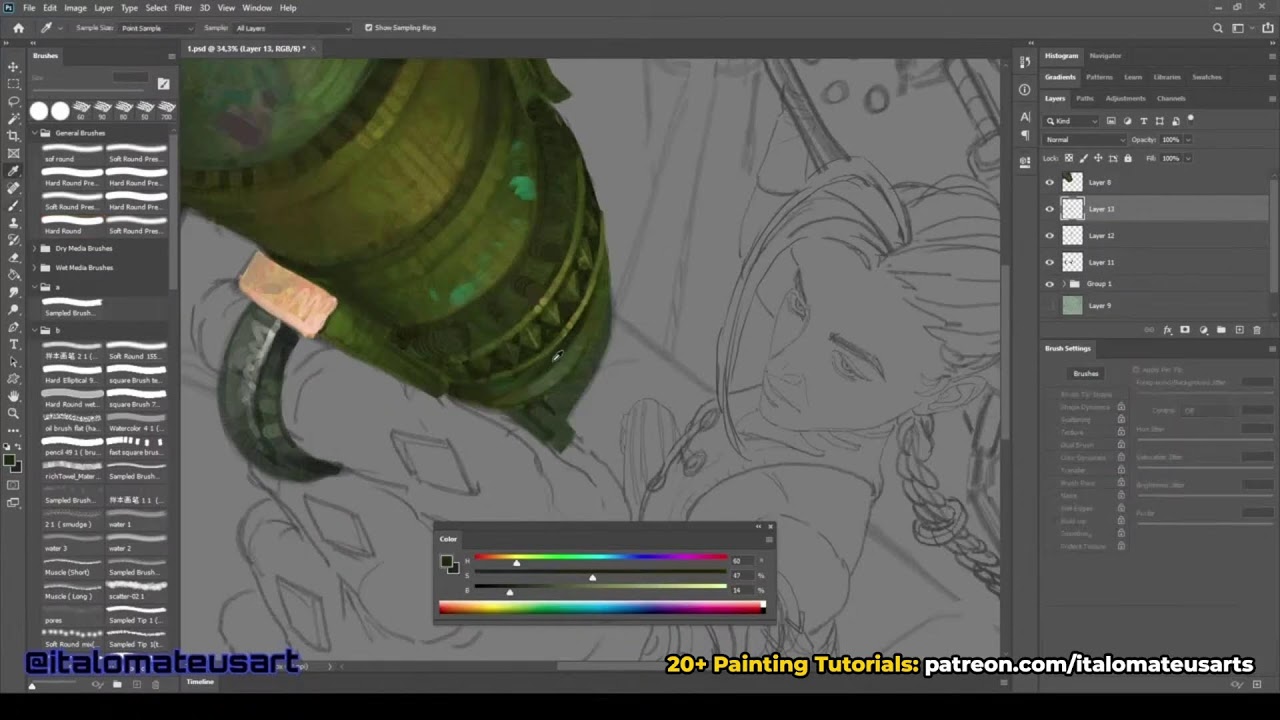Toggle brush settings icon in Brushes panel
1280x720 pixels.
tap(163, 84)
